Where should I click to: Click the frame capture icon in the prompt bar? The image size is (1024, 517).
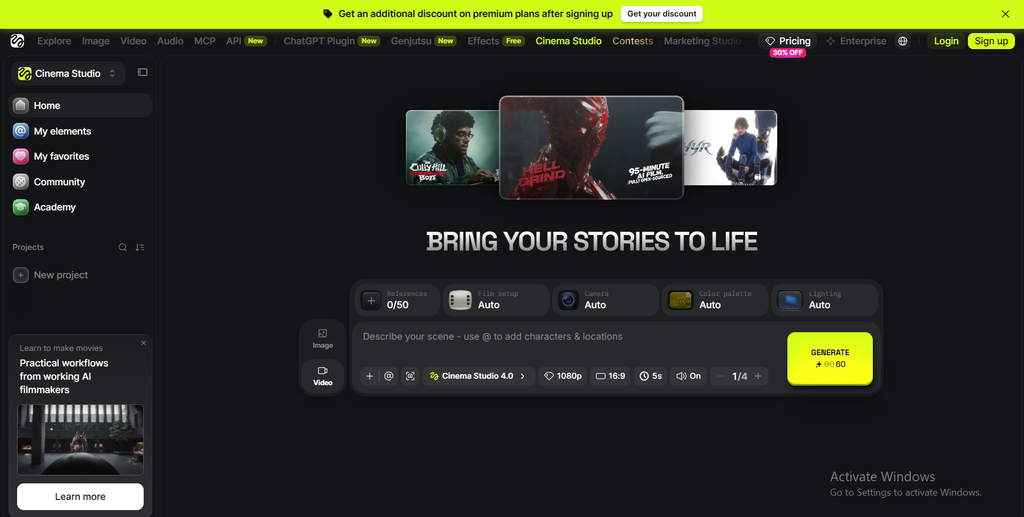[410, 376]
